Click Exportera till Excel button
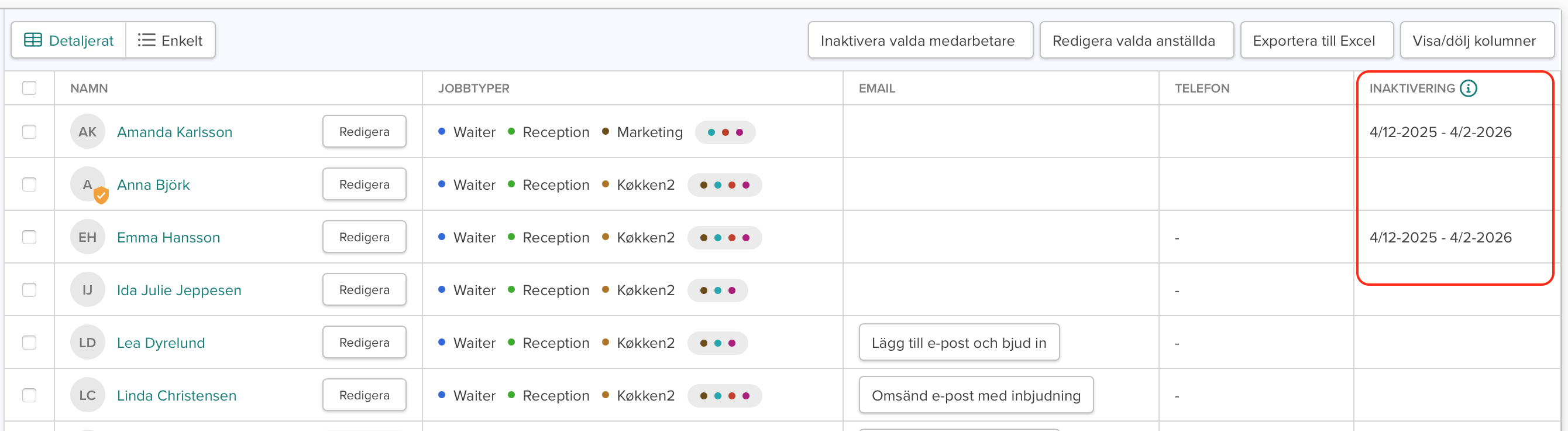 (x=1313, y=41)
